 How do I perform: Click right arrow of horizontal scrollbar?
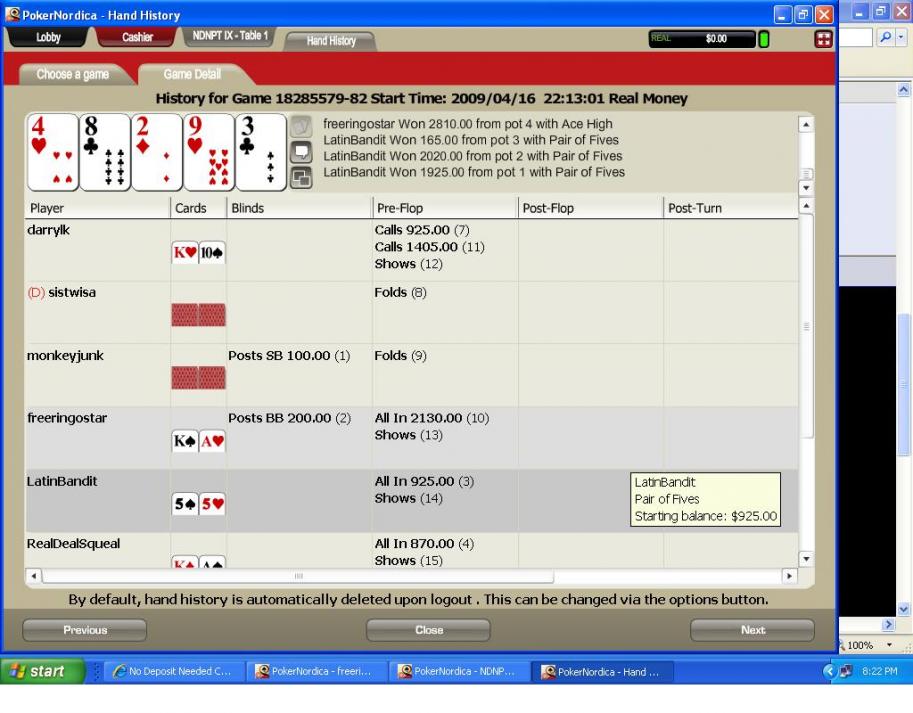789,576
